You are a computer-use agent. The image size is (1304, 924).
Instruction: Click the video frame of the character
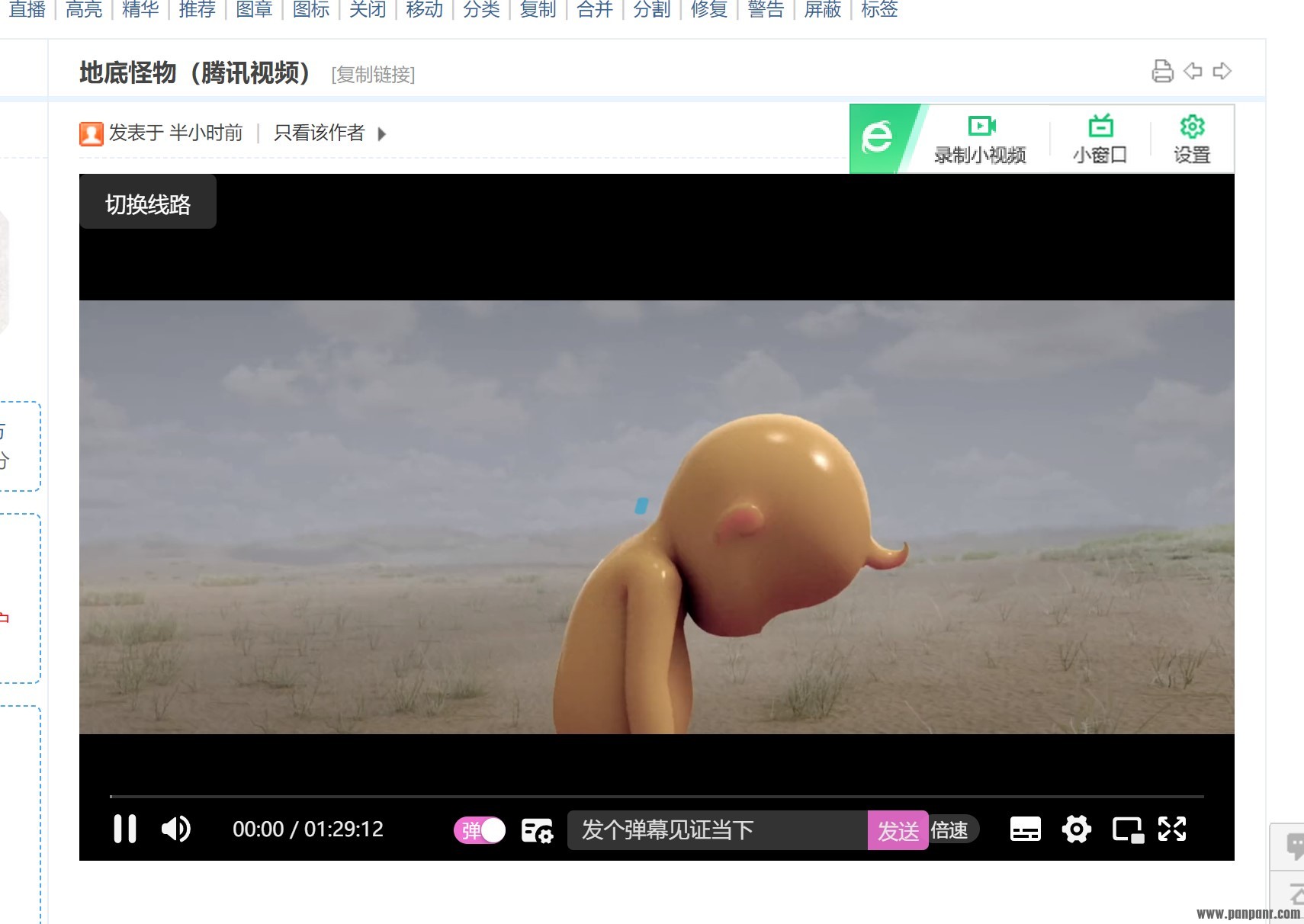(657, 517)
